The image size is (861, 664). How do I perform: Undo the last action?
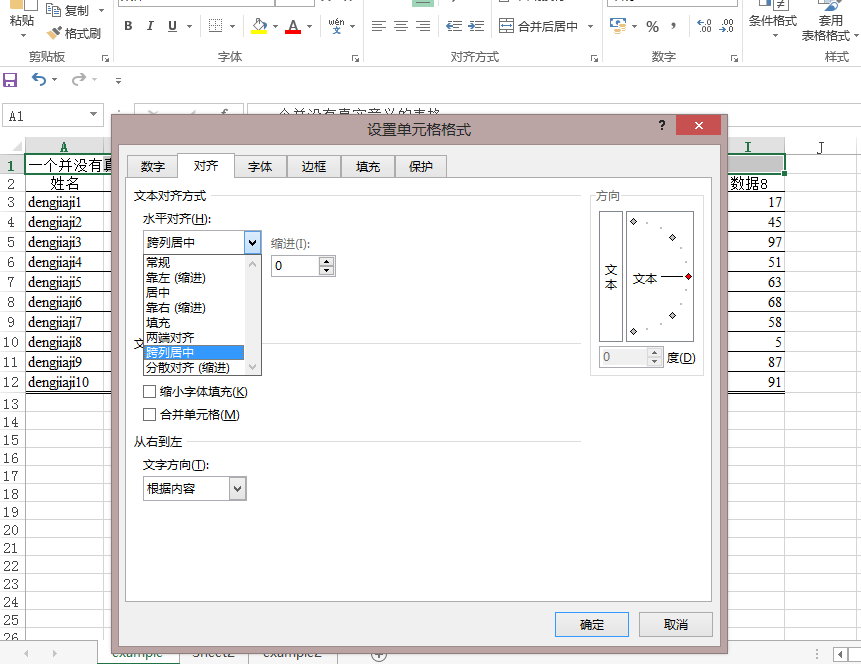coord(38,80)
